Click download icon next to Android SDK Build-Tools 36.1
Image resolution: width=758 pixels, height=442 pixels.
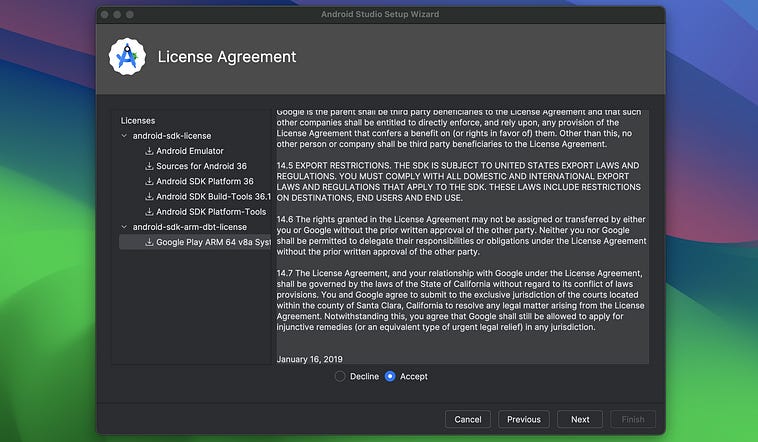[x=149, y=196]
